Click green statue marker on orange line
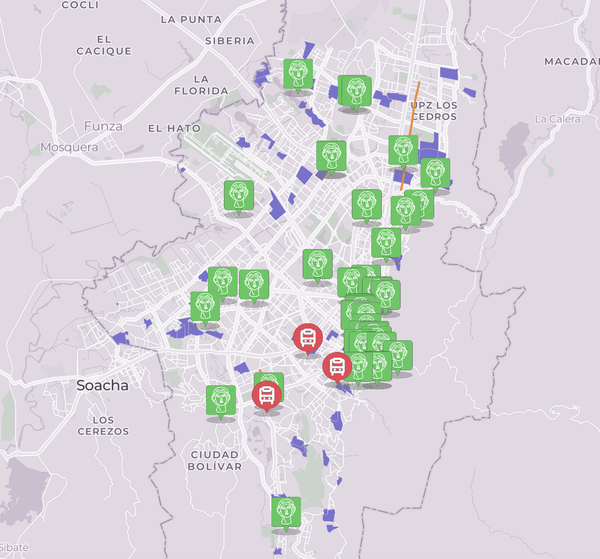Viewport: 600px width, 559px height. (403, 150)
